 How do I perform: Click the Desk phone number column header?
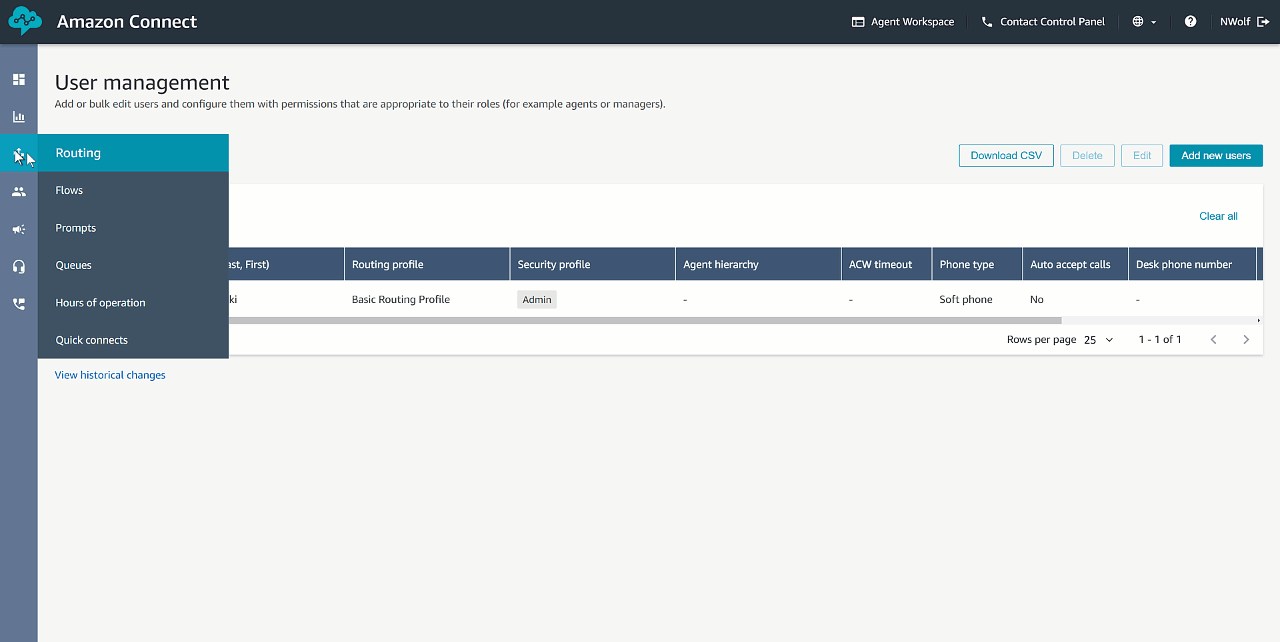click(1192, 264)
